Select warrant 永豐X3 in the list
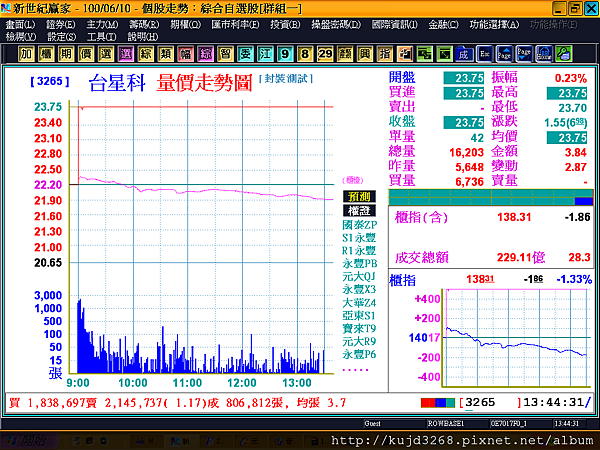600x450 pixels. pos(359,289)
